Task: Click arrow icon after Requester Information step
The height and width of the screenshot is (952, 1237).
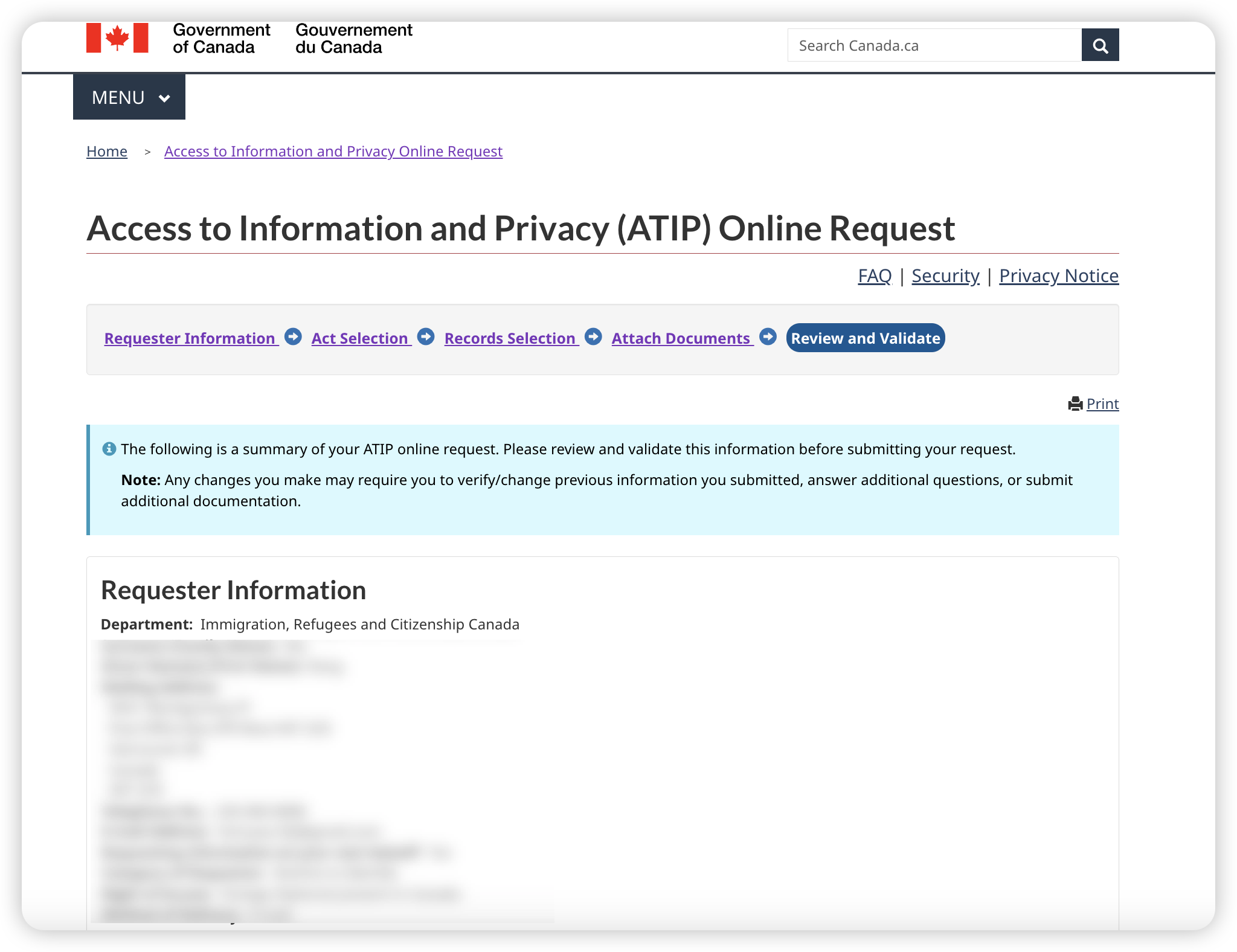Action: (x=293, y=337)
